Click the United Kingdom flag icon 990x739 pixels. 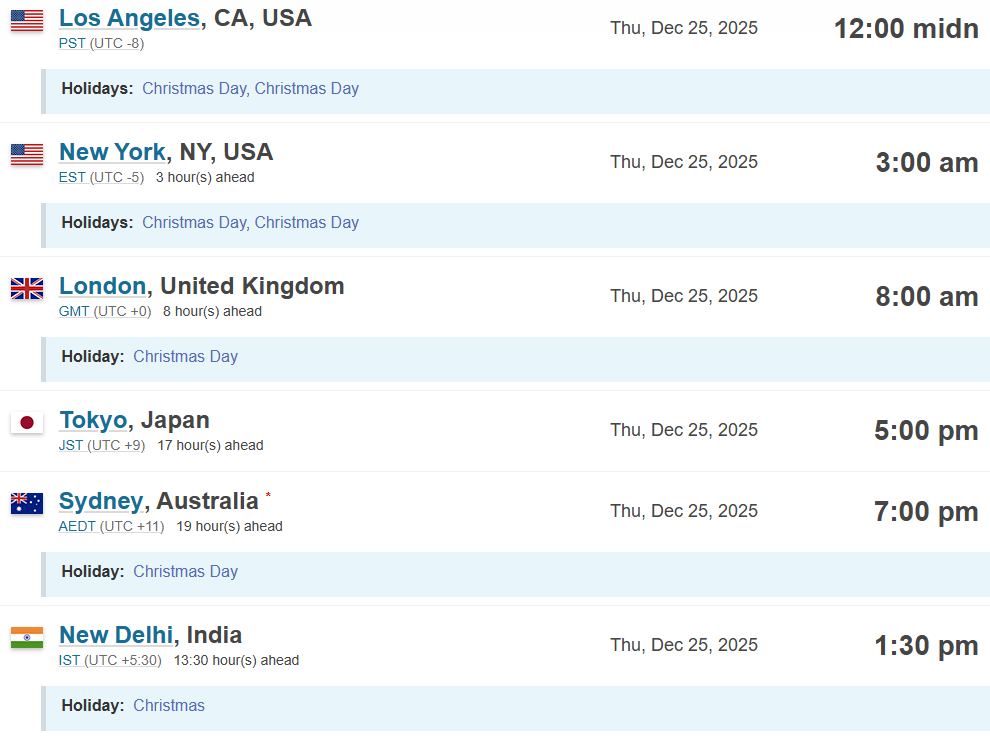tap(27, 288)
